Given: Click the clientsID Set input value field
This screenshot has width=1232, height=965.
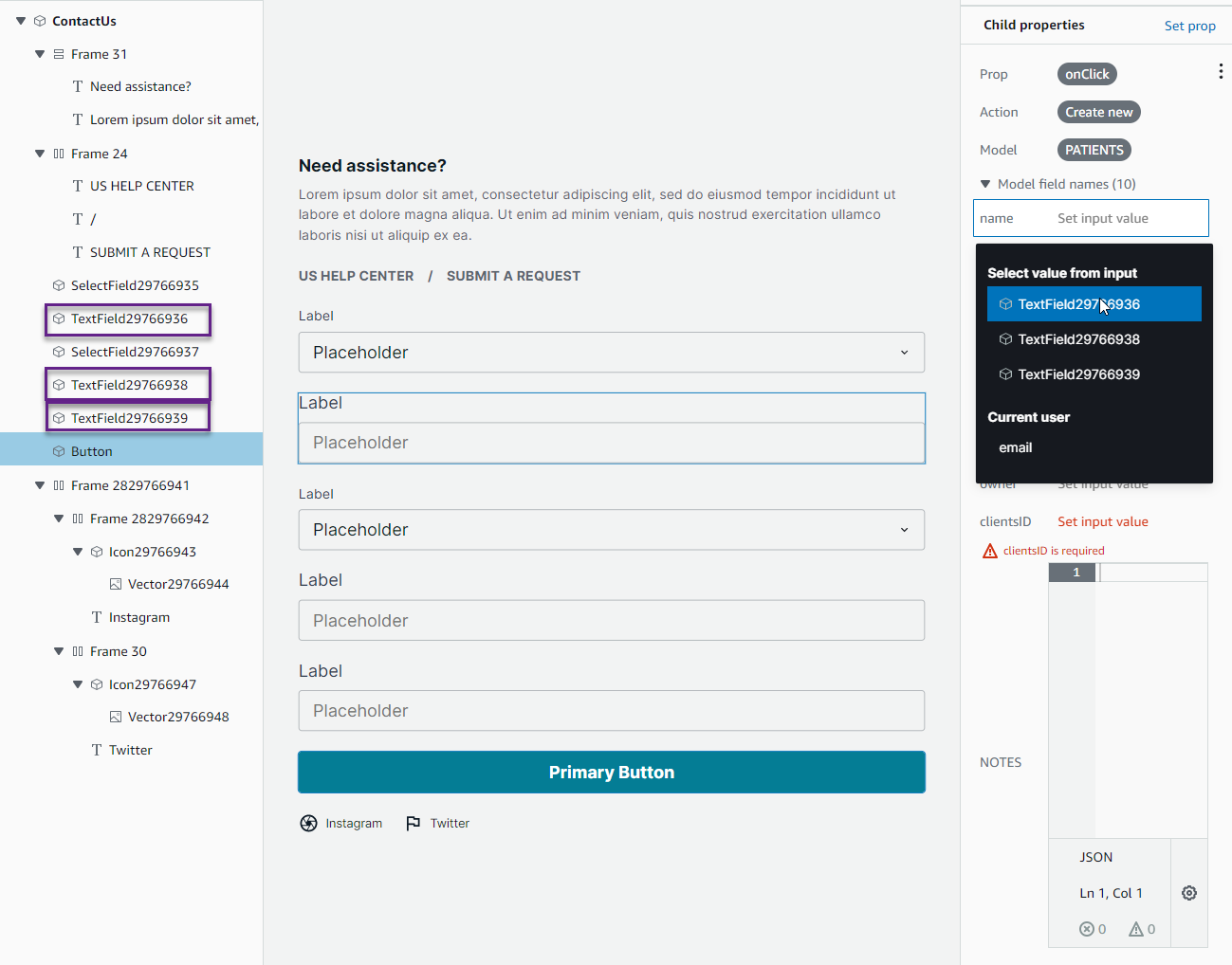Looking at the screenshot, I should pos(1102,520).
